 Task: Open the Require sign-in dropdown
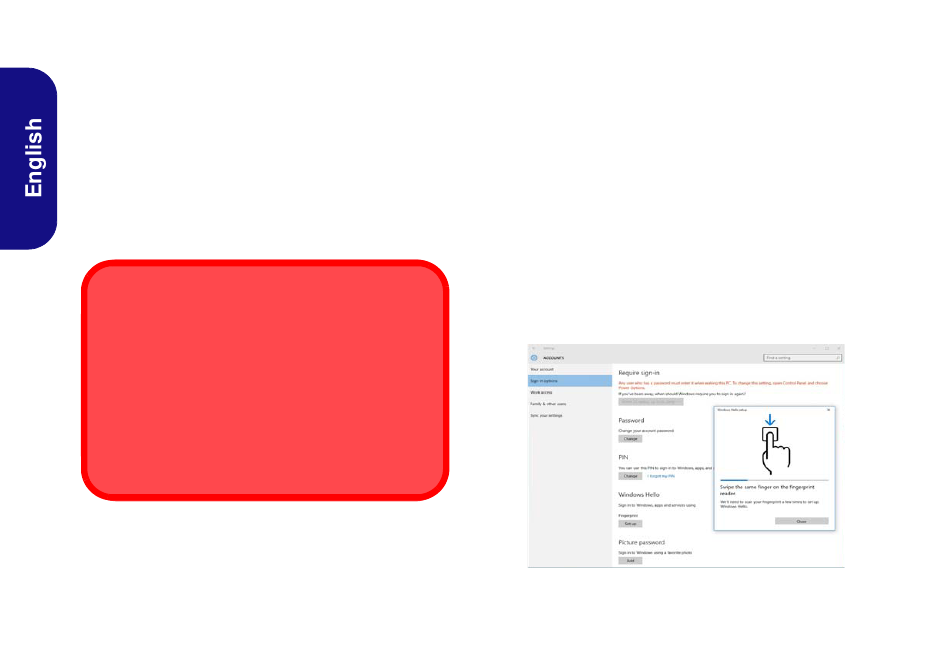pyautogui.click(x=651, y=402)
